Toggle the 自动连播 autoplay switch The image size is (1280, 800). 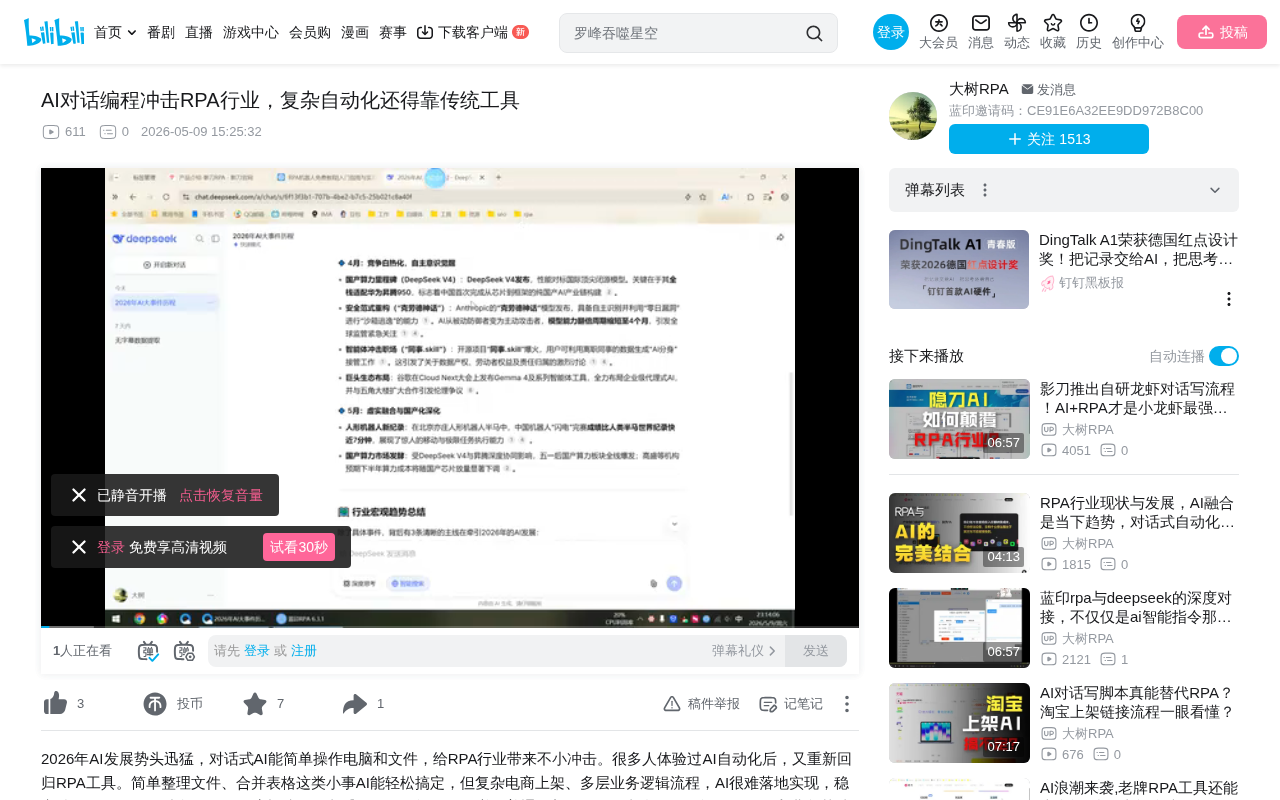click(1224, 356)
